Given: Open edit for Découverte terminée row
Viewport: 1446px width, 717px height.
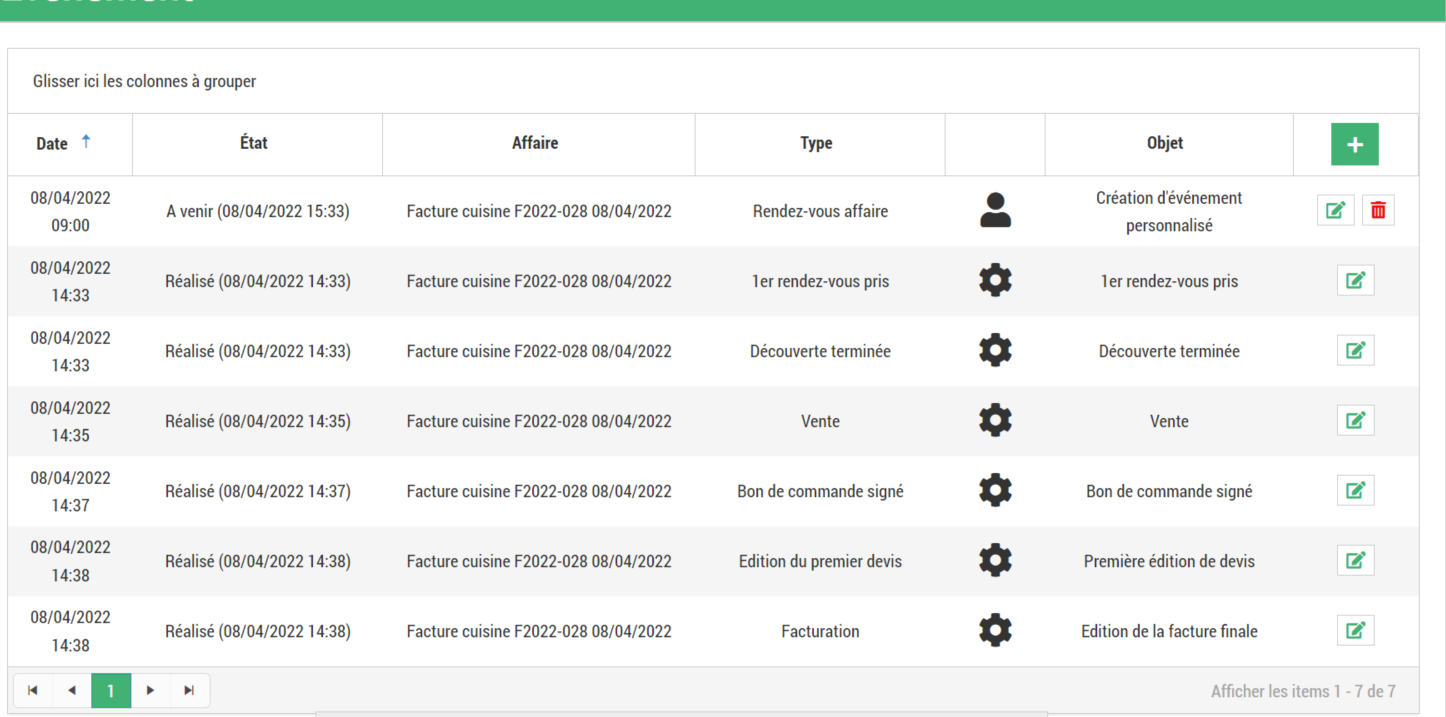Looking at the screenshot, I should coord(1355,351).
